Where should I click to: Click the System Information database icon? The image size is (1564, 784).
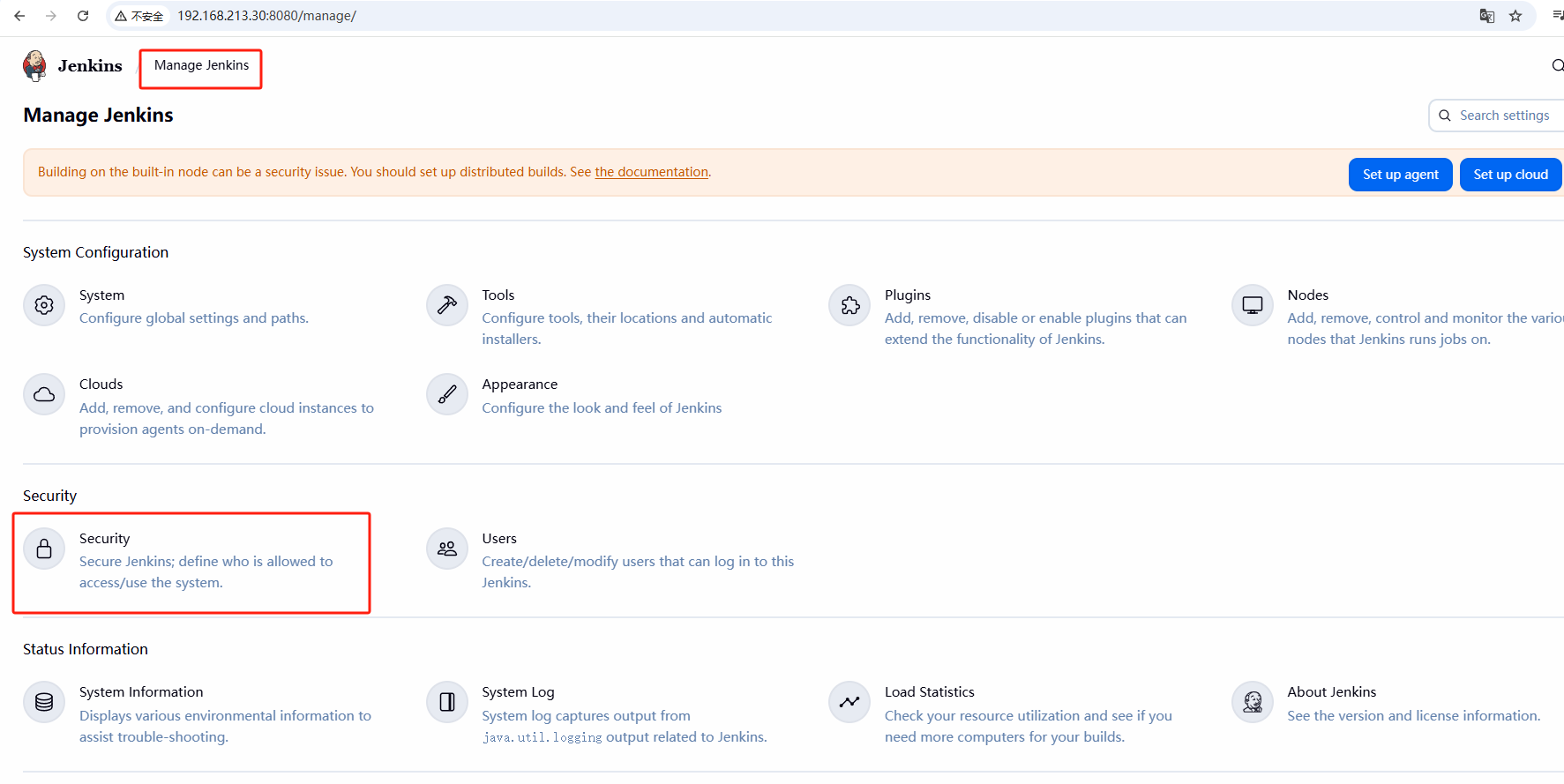pos(44,702)
